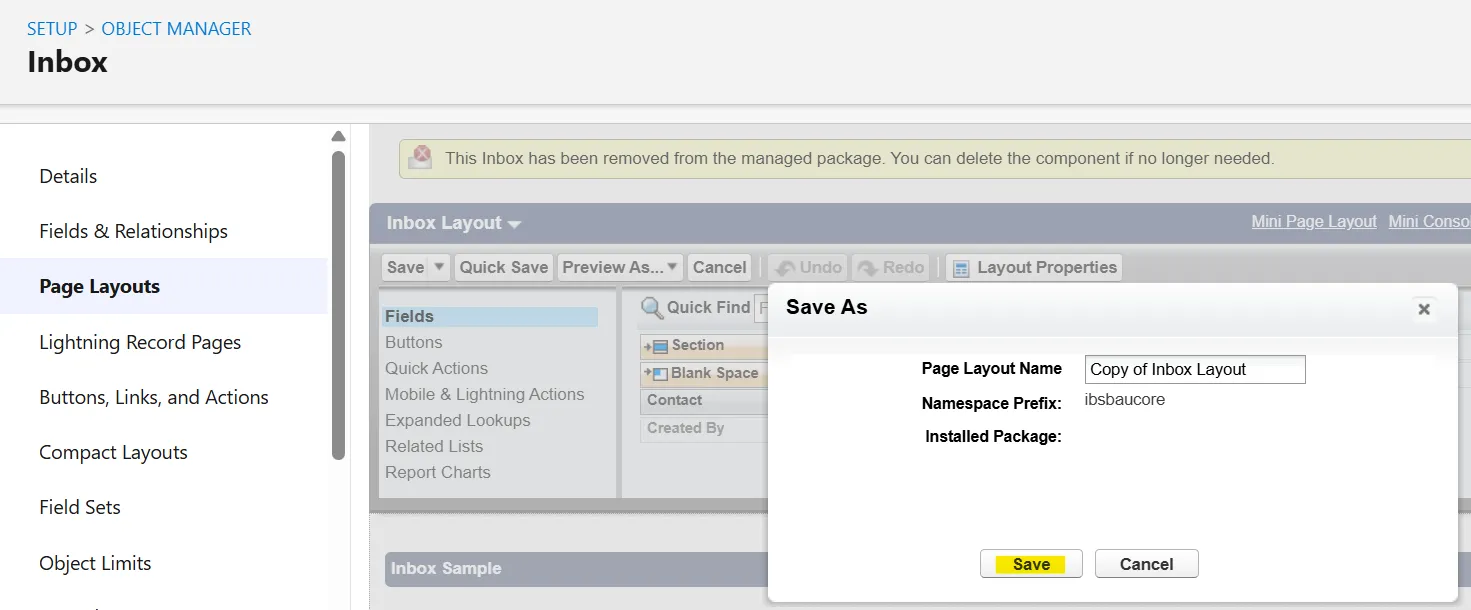
Task: Open Layout Properties from the toolbar
Action: (x=1035, y=267)
